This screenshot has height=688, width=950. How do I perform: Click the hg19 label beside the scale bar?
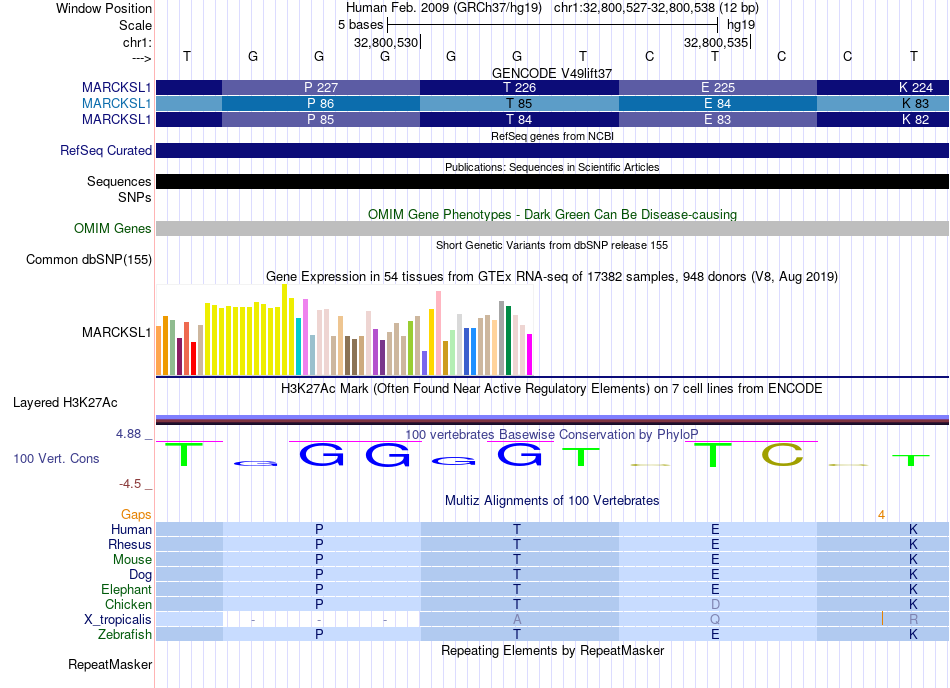(741, 25)
